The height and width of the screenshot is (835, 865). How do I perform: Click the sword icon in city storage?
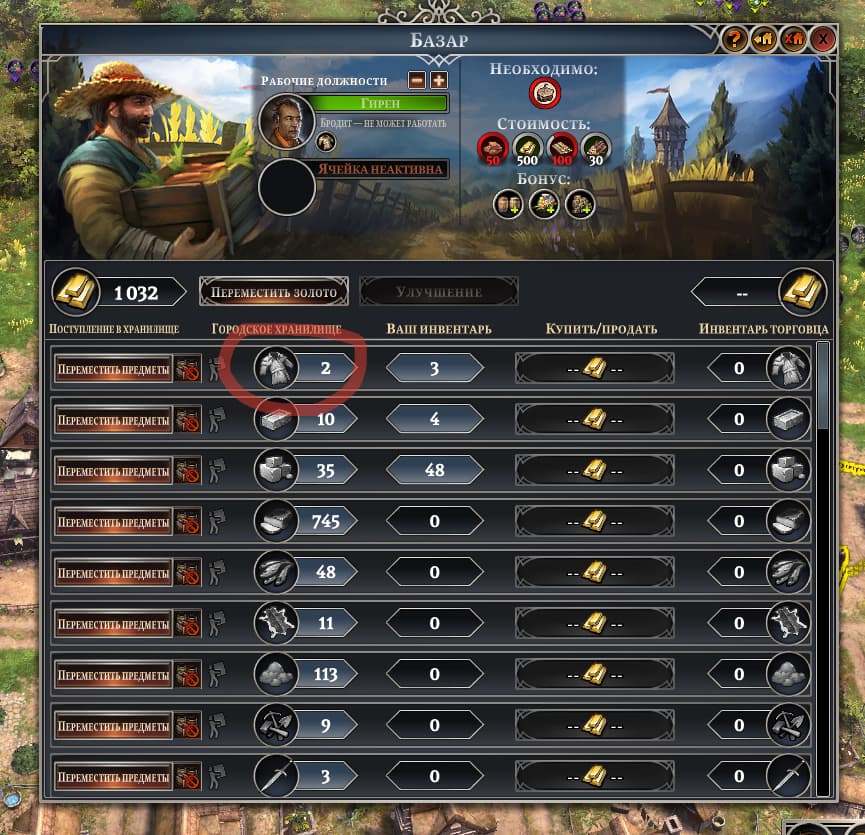click(x=276, y=776)
